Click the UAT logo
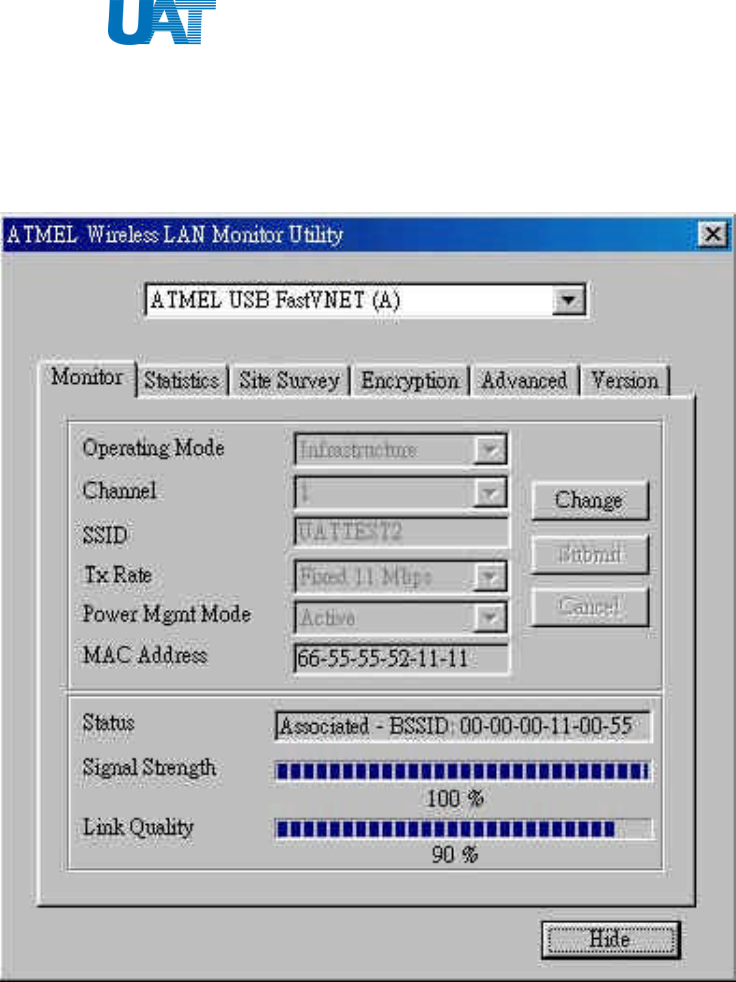This screenshot has height=982, width=736. click(162, 22)
